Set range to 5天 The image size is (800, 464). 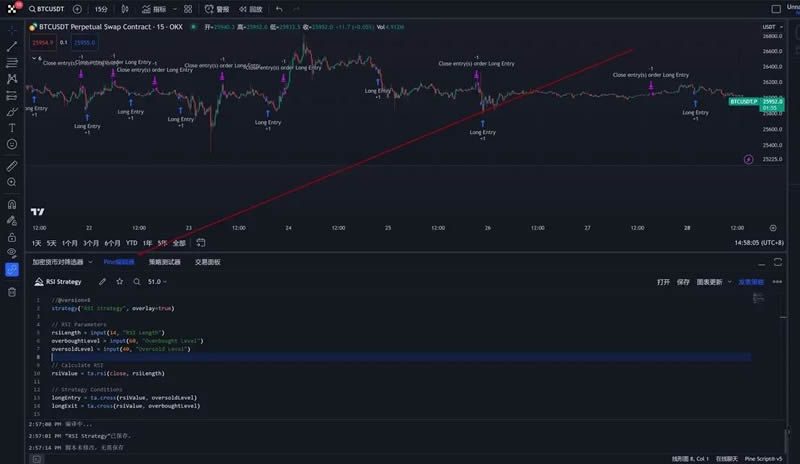52,243
